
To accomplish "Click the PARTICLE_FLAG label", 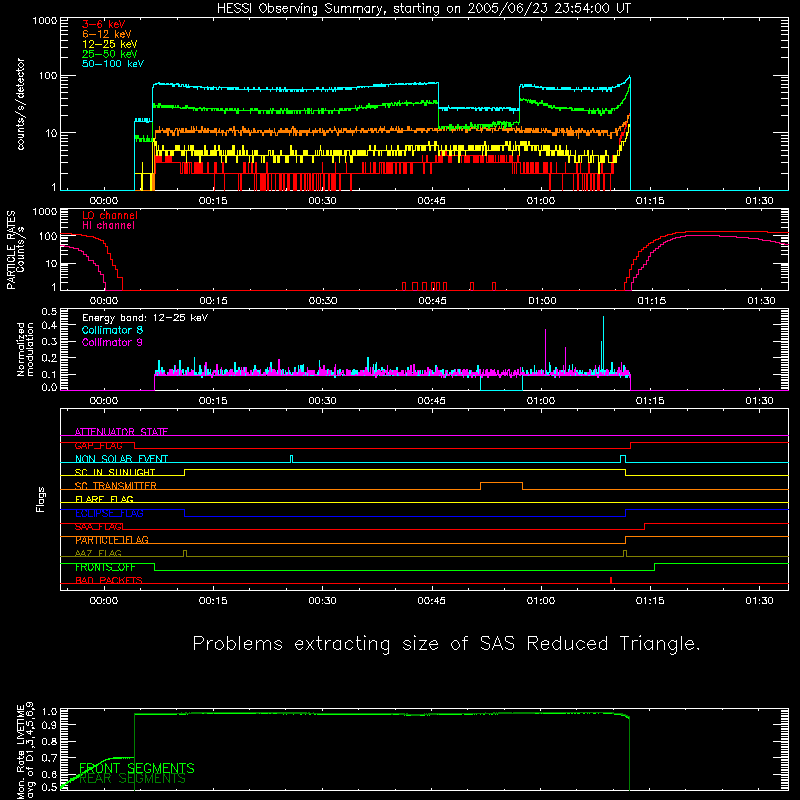I will (x=112, y=540).
